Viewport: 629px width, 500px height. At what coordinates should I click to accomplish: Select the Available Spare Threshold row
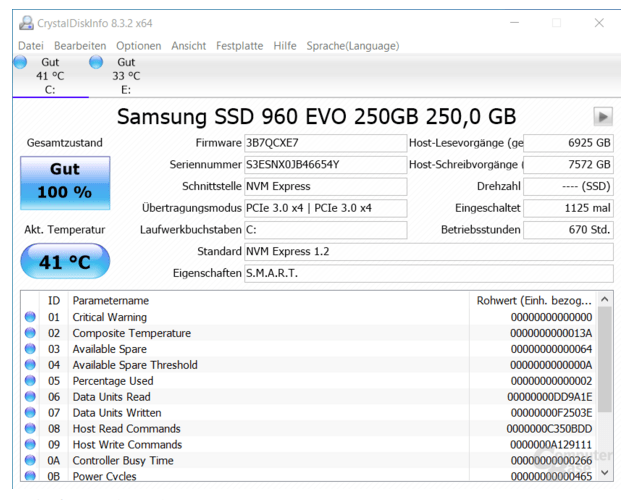pyautogui.click(x=309, y=365)
